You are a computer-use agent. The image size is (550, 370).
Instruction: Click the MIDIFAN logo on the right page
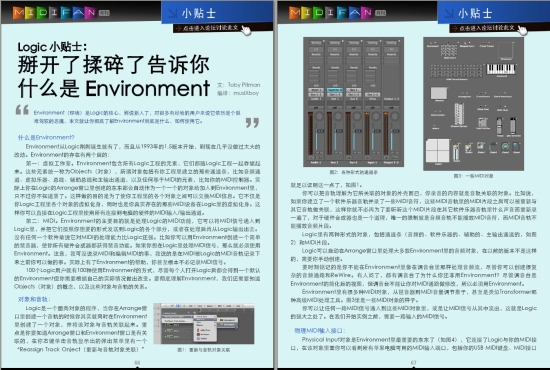[x=331, y=13]
